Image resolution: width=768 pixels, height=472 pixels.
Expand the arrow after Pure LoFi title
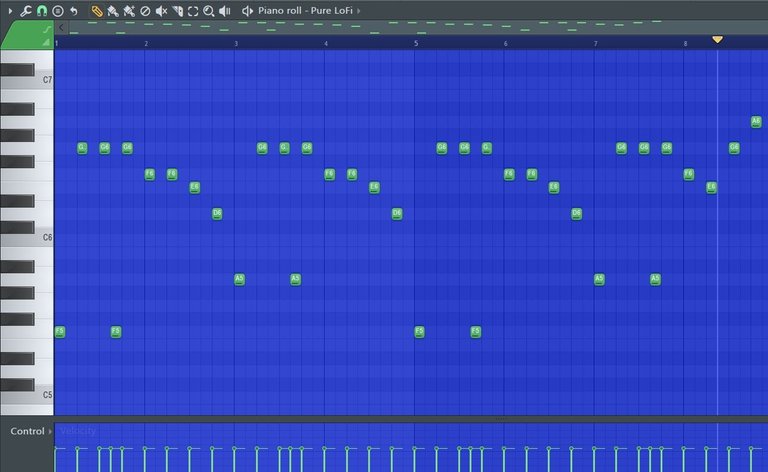click(359, 10)
